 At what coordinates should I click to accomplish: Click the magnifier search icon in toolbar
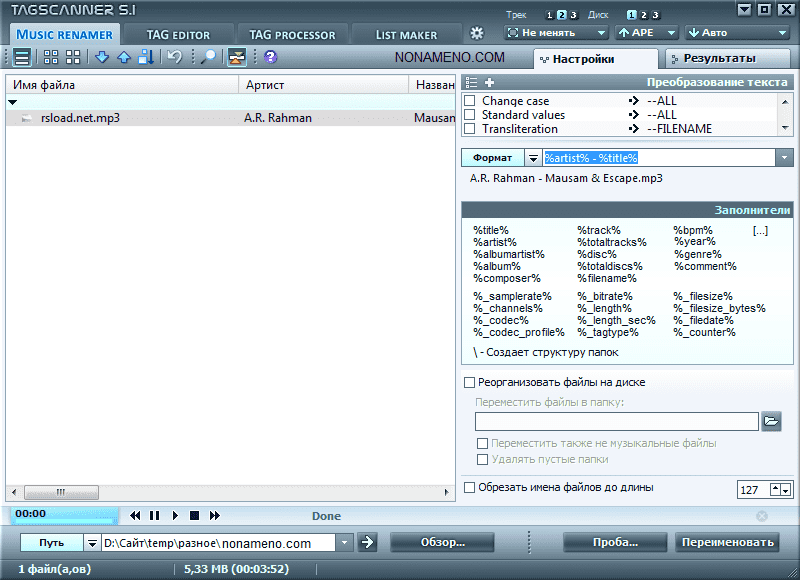pyautogui.click(x=208, y=57)
